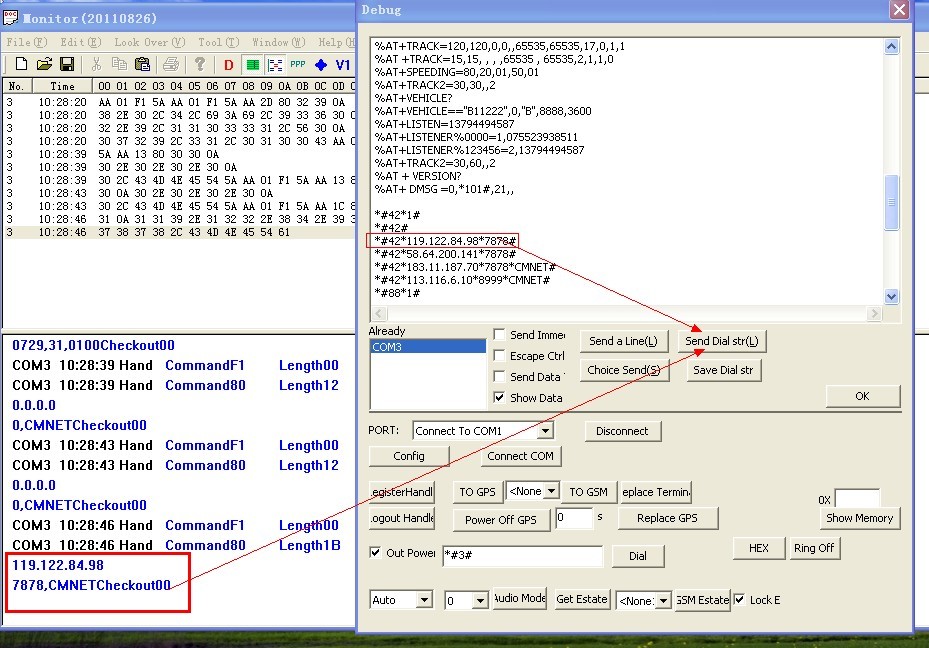Click the Save floppy disk icon
The height and width of the screenshot is (648, 929).
(67, 64)
